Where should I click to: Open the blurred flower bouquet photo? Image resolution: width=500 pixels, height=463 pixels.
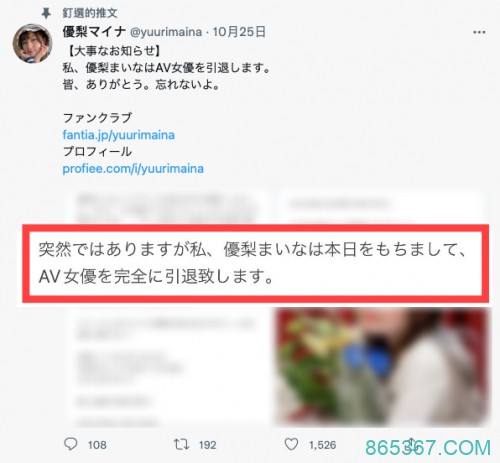tap(382, 367)
